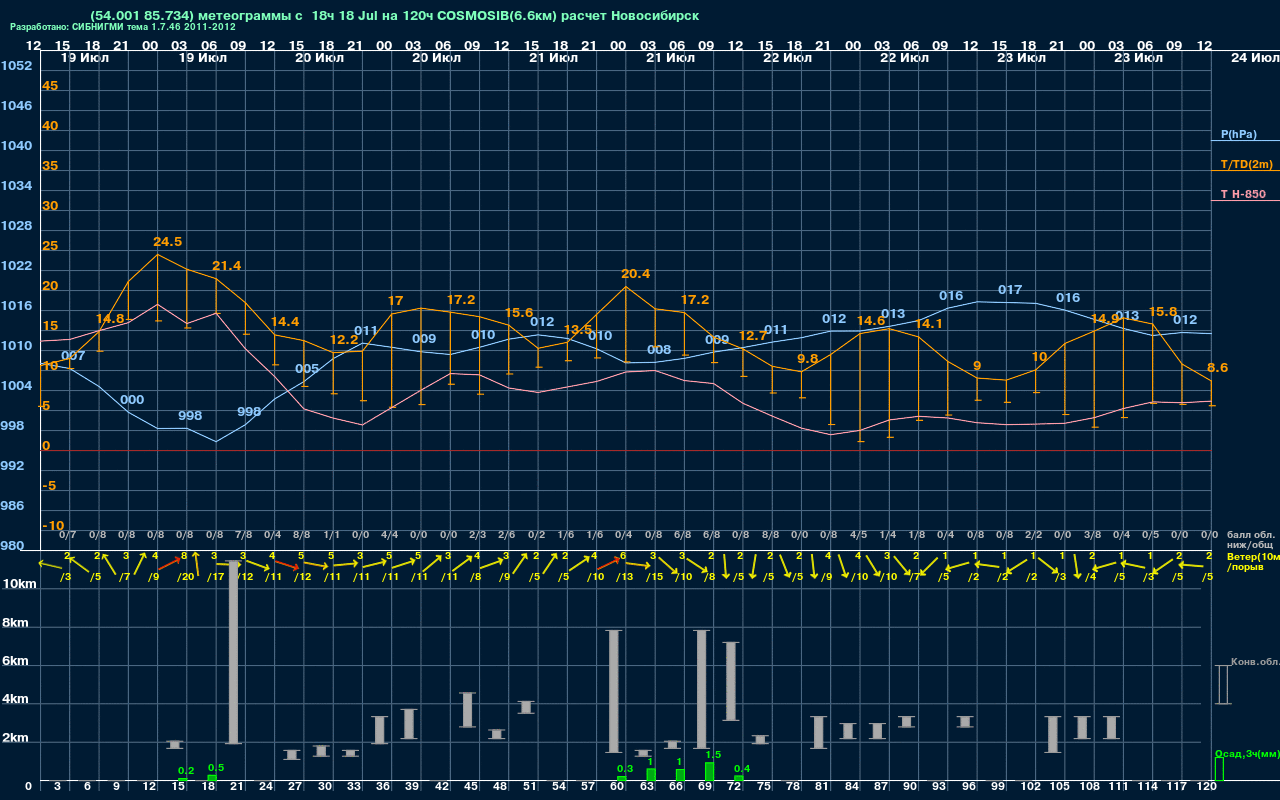Image resolution: width=1280 pixels, height=800 pixels.
Task: Click the 007 pressure value label
Action: click(73, 356)
